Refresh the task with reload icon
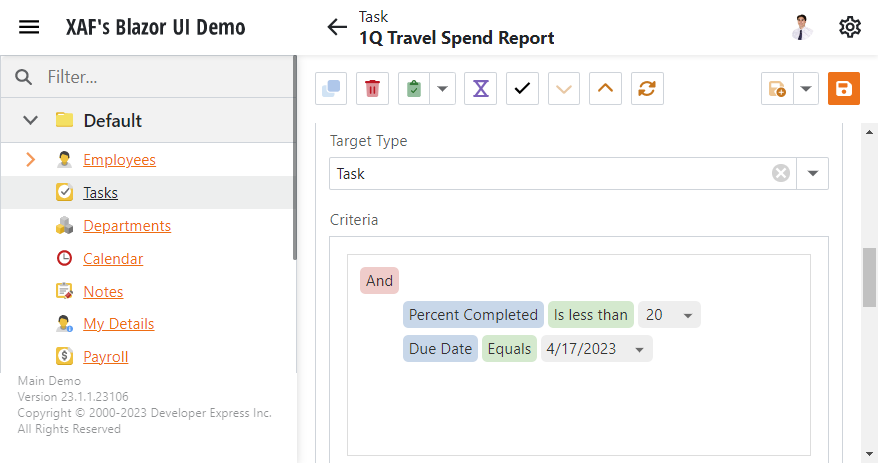Viewport: 878px width, 463px height. tap(647, 88)
